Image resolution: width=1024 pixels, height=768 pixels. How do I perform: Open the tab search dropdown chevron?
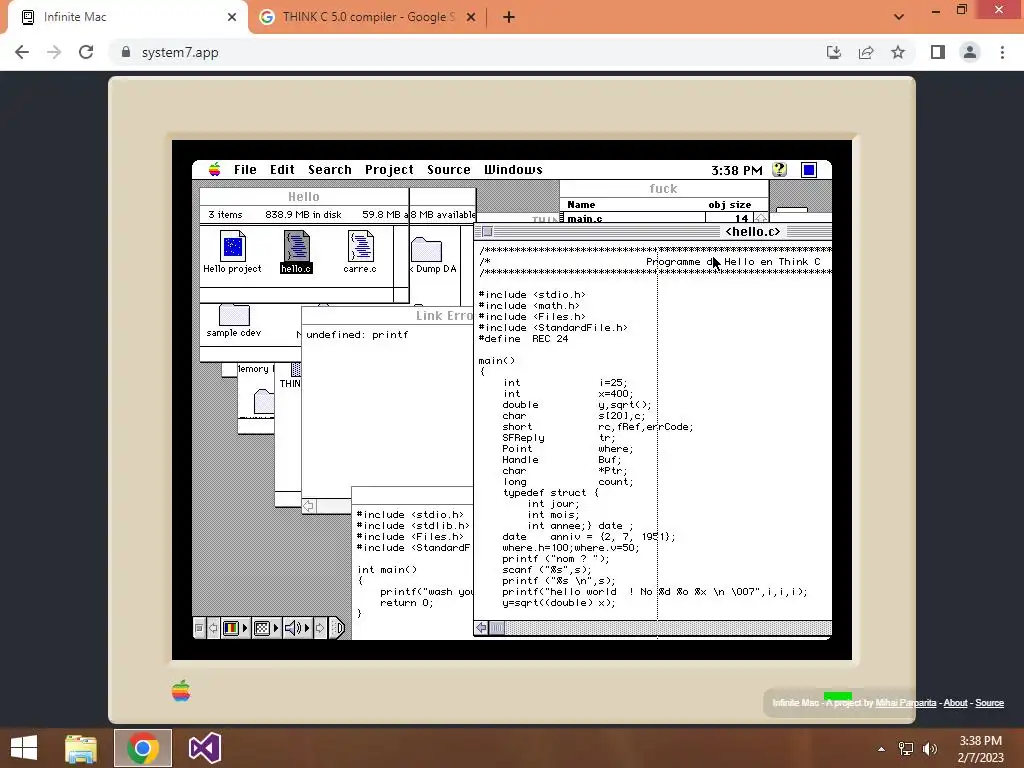pos(899,17)
